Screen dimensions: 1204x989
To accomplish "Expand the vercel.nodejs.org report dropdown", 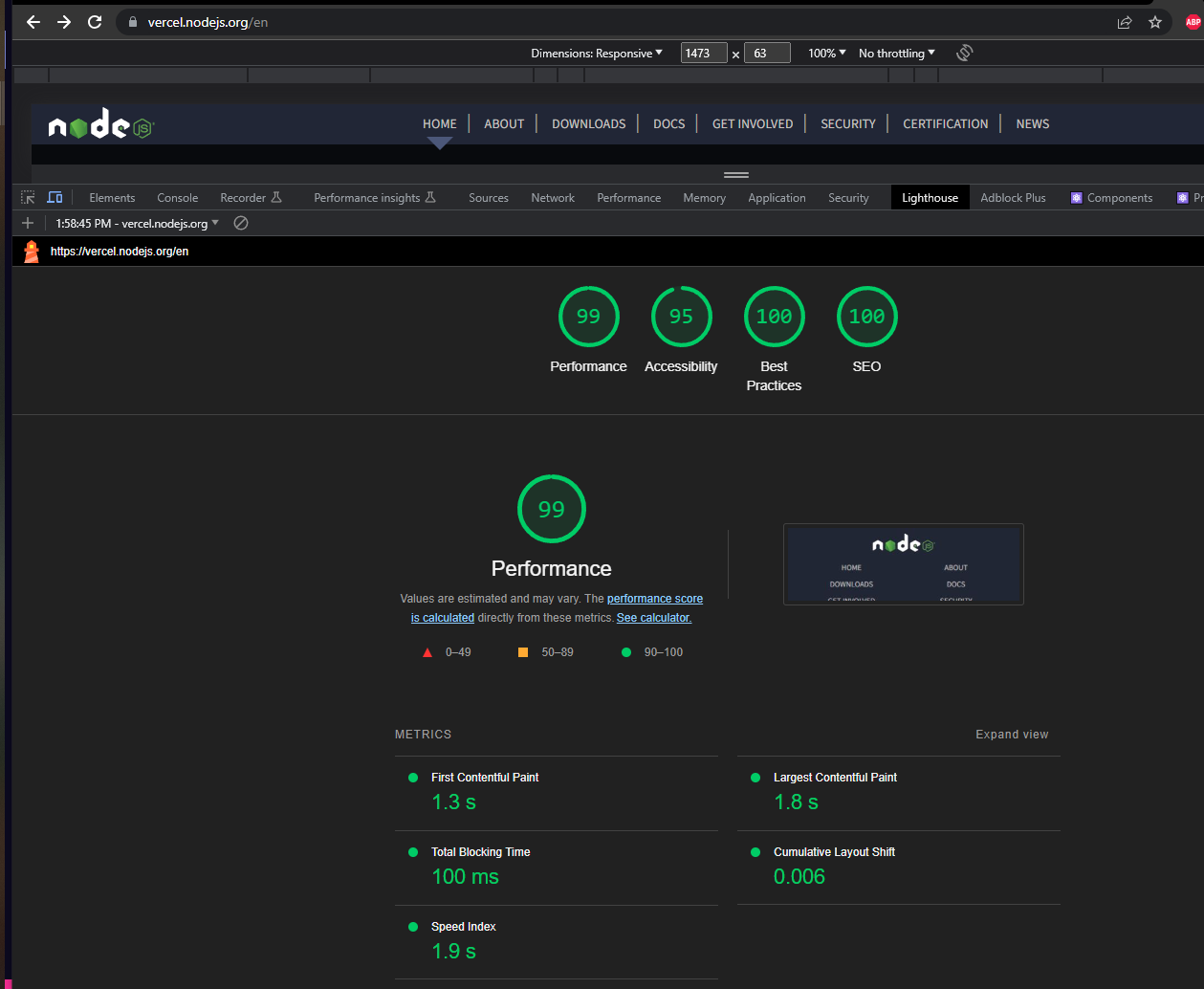I will tap(216, 223).
